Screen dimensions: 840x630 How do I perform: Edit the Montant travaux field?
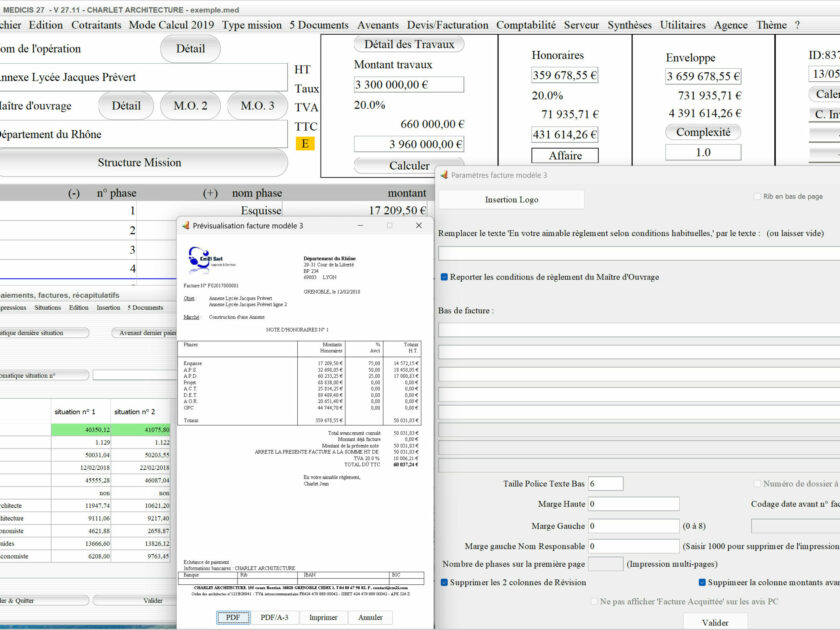(409, 85)
